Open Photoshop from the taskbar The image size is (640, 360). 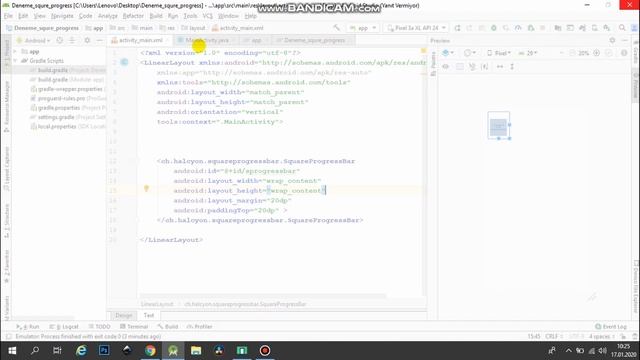[104, 351]
